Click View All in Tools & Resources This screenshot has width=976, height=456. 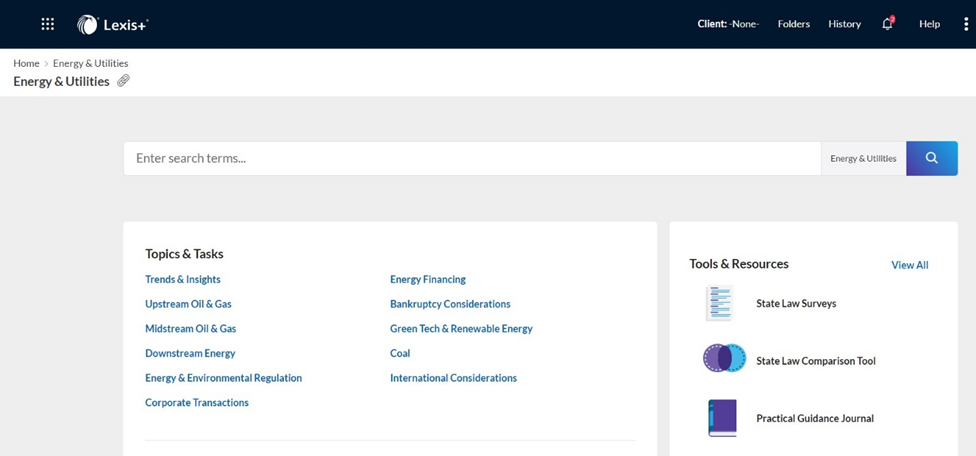(x=909, y=265)
